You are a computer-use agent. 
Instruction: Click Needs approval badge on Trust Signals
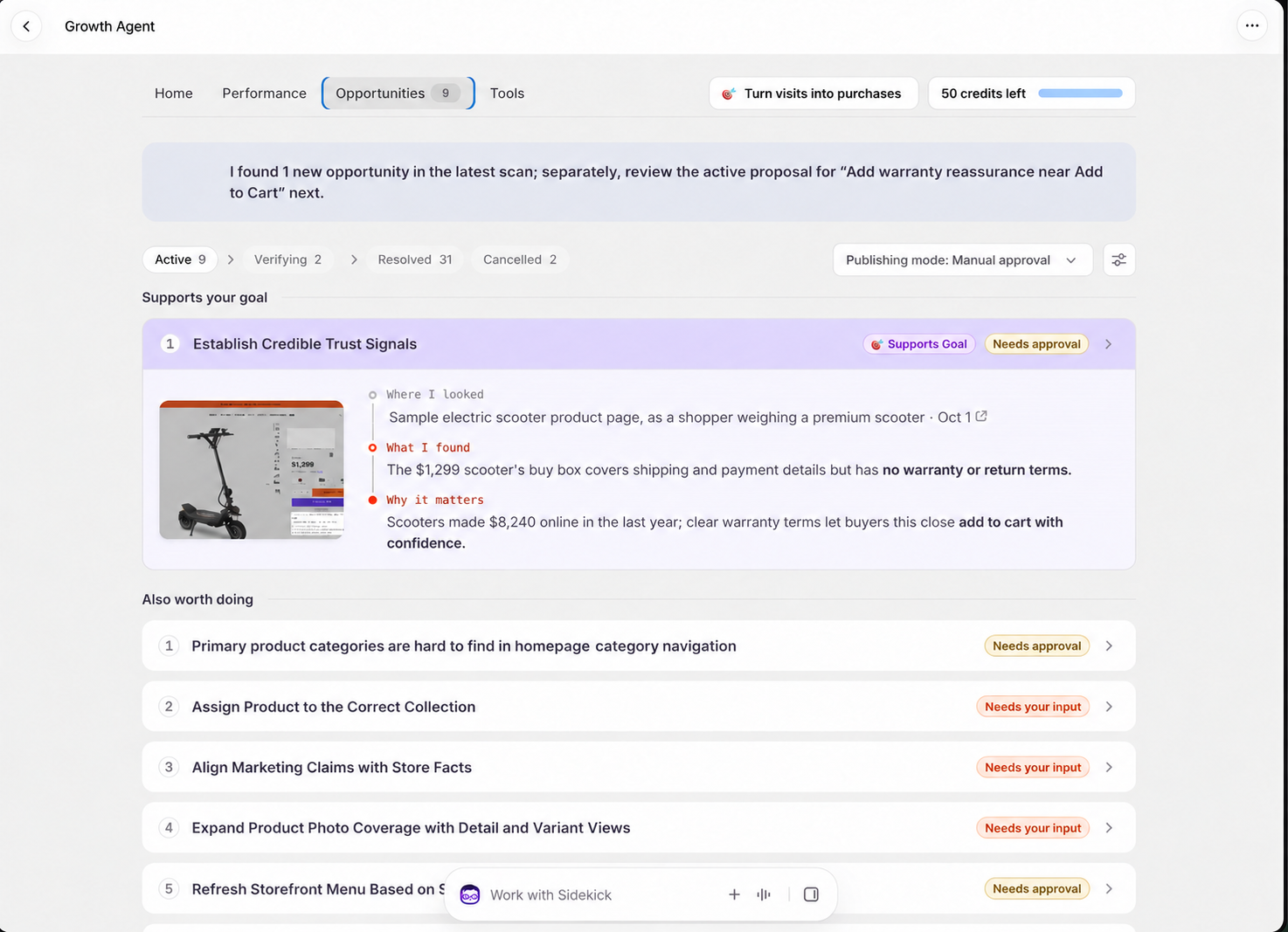point(1036,344)
